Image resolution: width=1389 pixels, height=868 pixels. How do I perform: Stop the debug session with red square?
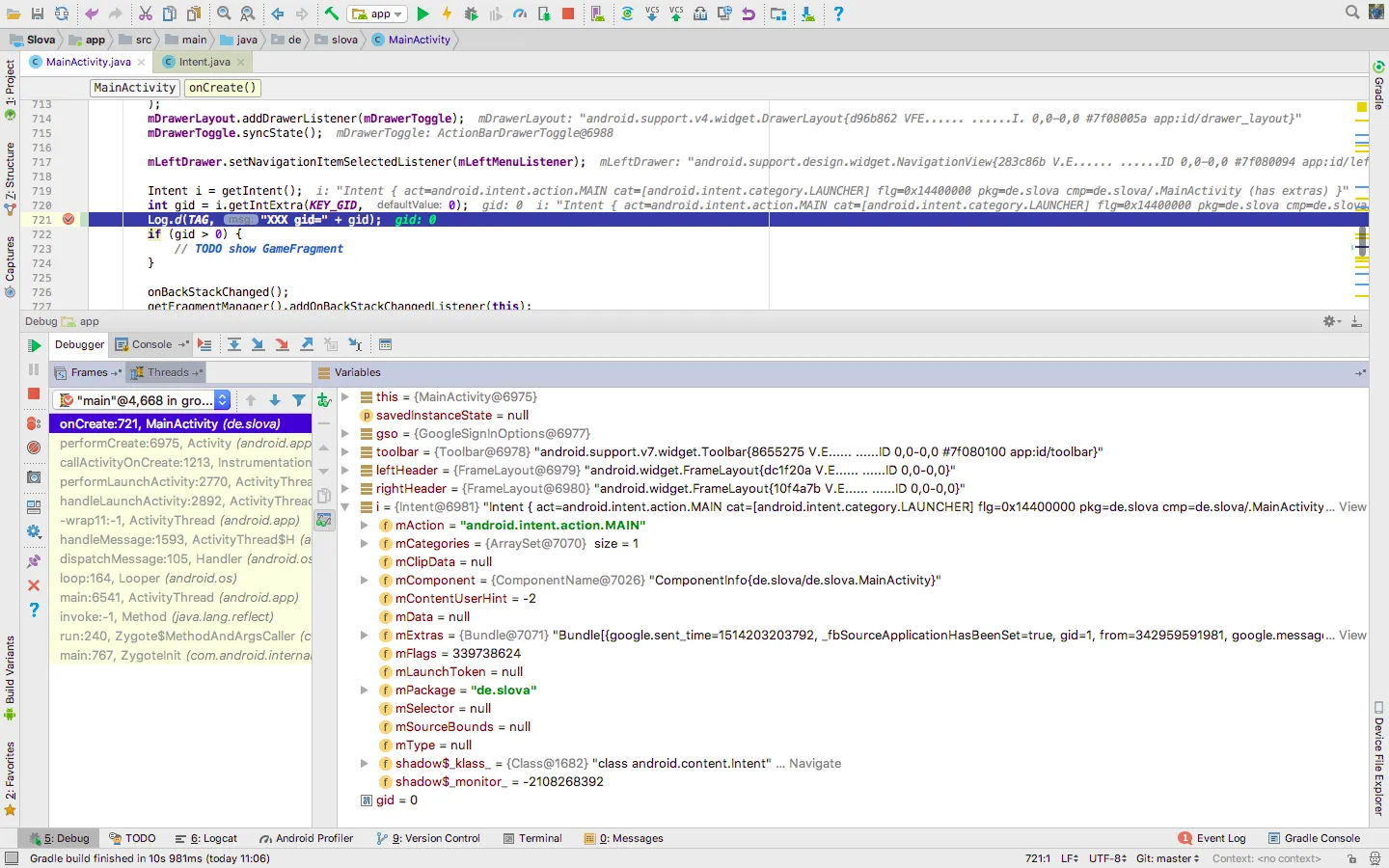click(x=34, y=393)
